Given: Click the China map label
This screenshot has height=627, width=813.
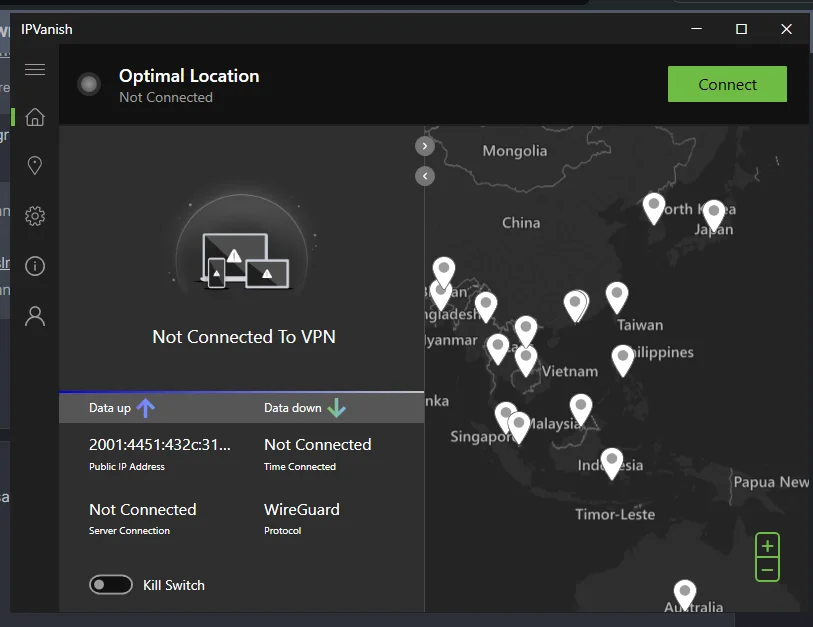Looking at the screenshot, I should [521, 222].
